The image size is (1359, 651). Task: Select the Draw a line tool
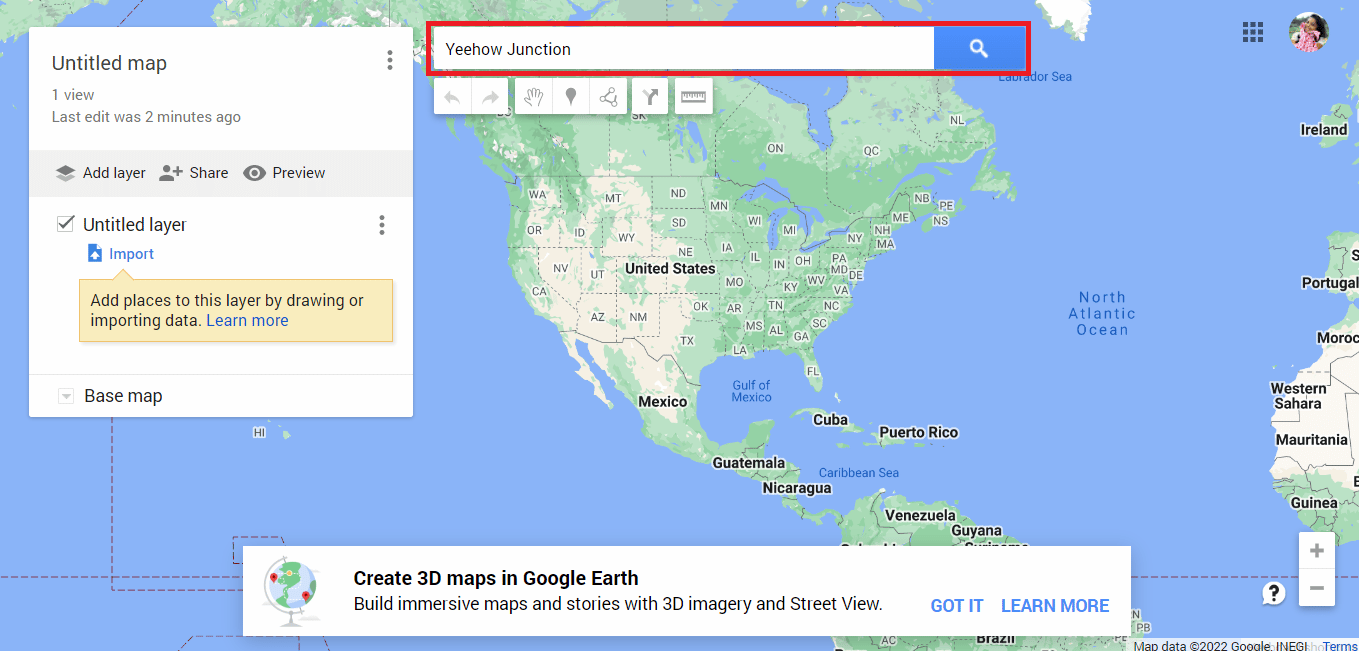coord(608,97)
